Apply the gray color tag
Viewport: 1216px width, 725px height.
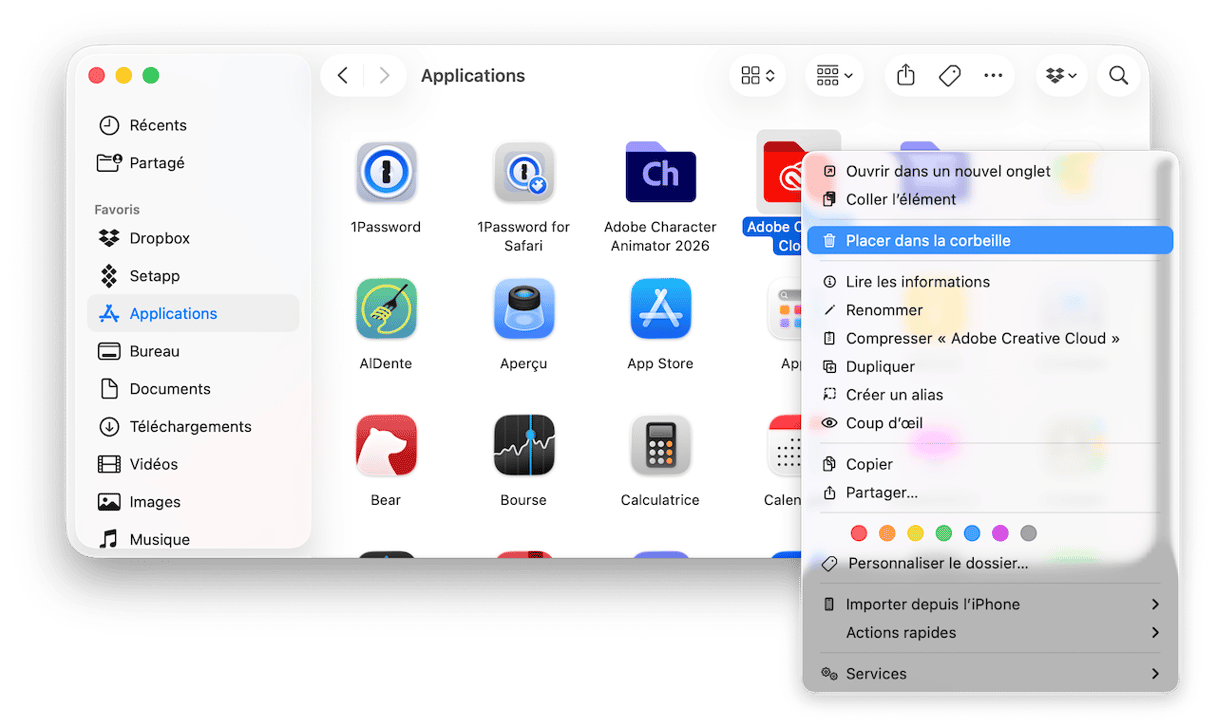point(1029,533)
